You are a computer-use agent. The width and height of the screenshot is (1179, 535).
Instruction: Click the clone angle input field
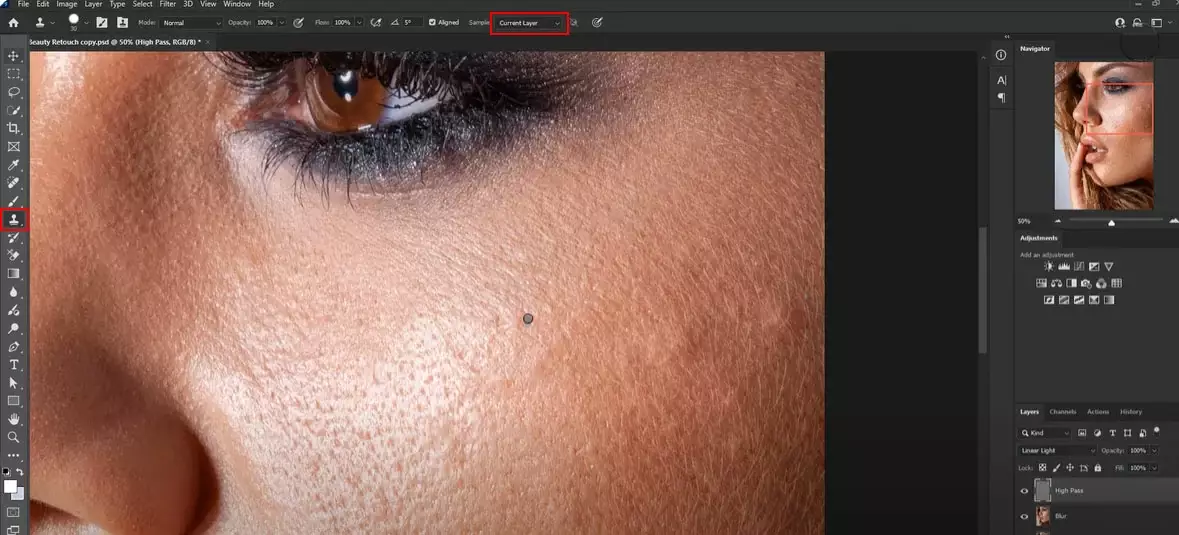412,23
